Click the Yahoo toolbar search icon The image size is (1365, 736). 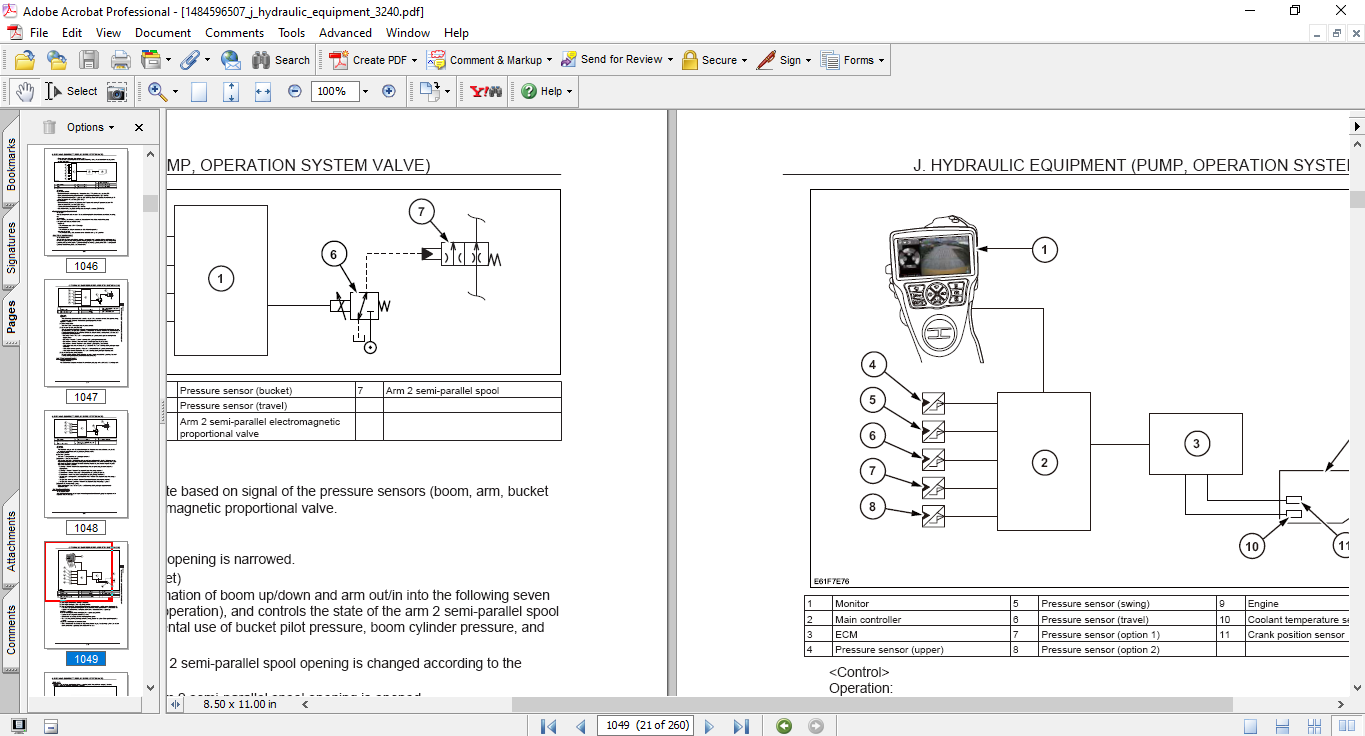[484, 91]
